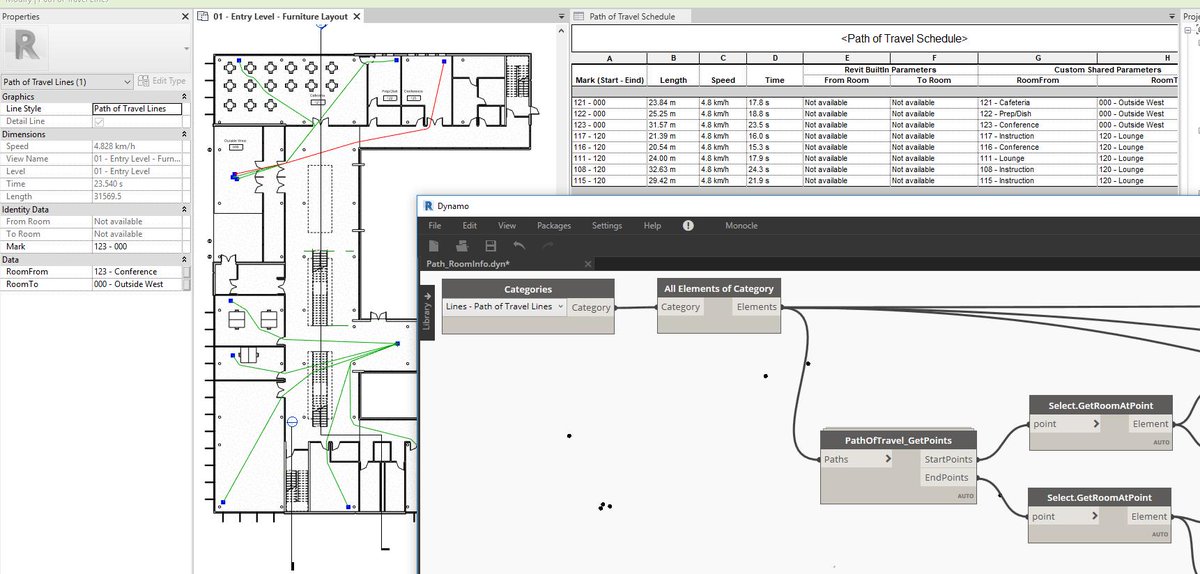The height and width of the screenshot is (574, 1200).
Task: Click the Dynamo R logo in title bar
Action: (x=427, y=206)
